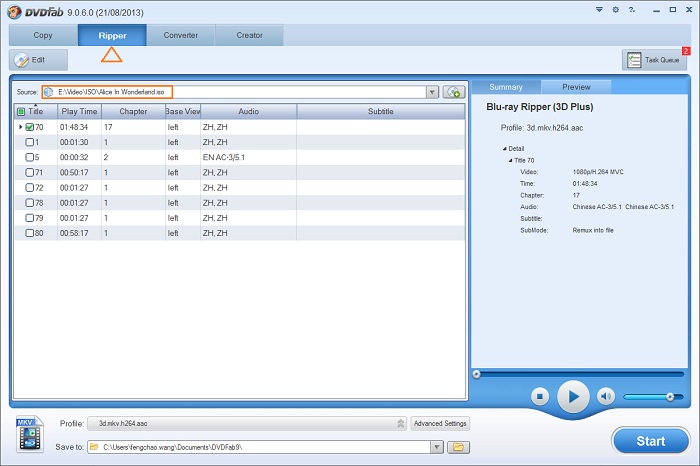Click the Base View column header
The width and height of the screenshot is (700, 466).
click(183, 112)
